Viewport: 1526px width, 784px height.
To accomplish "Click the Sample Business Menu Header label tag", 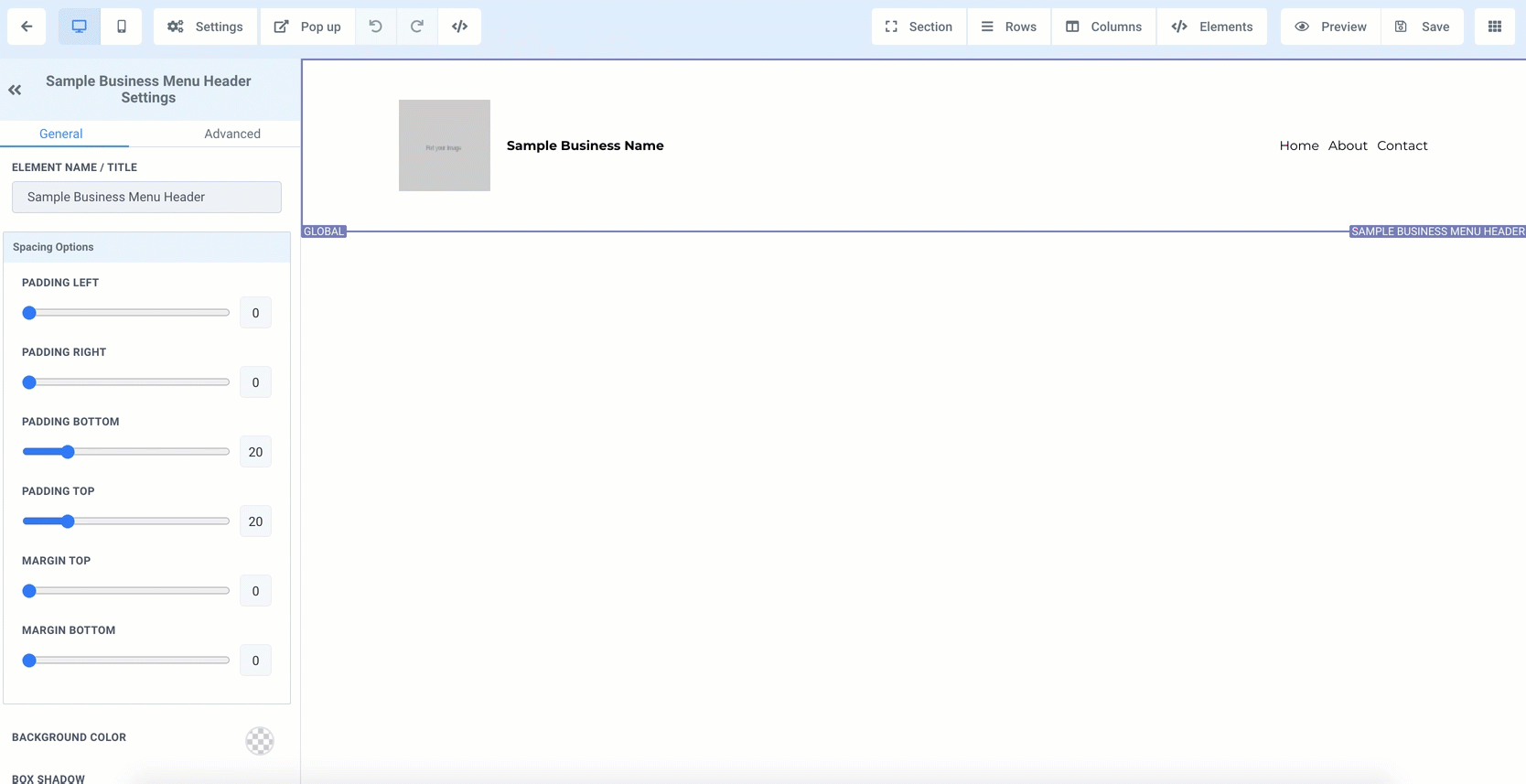I will pyautogui.click(x=1438, y=231).
